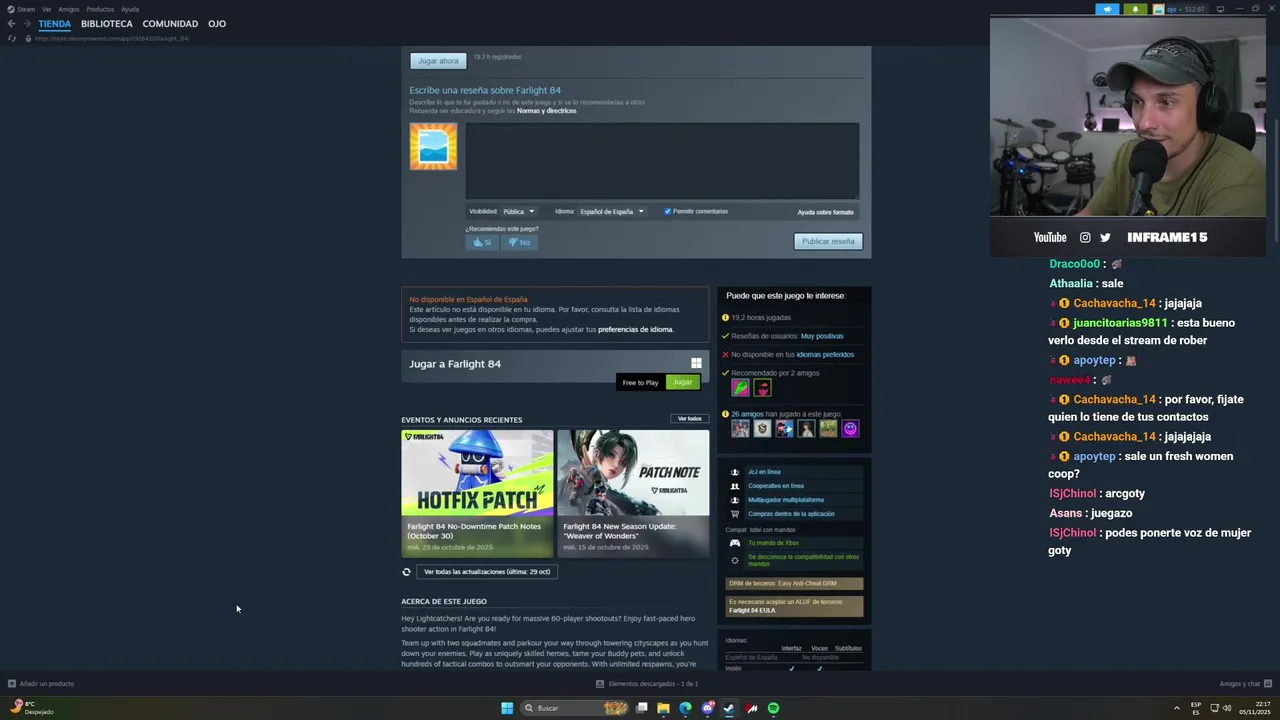The height and width of the screenshot is (720, 1280).
Task: Open the Windows Start menu
Action: coord(507,708)
